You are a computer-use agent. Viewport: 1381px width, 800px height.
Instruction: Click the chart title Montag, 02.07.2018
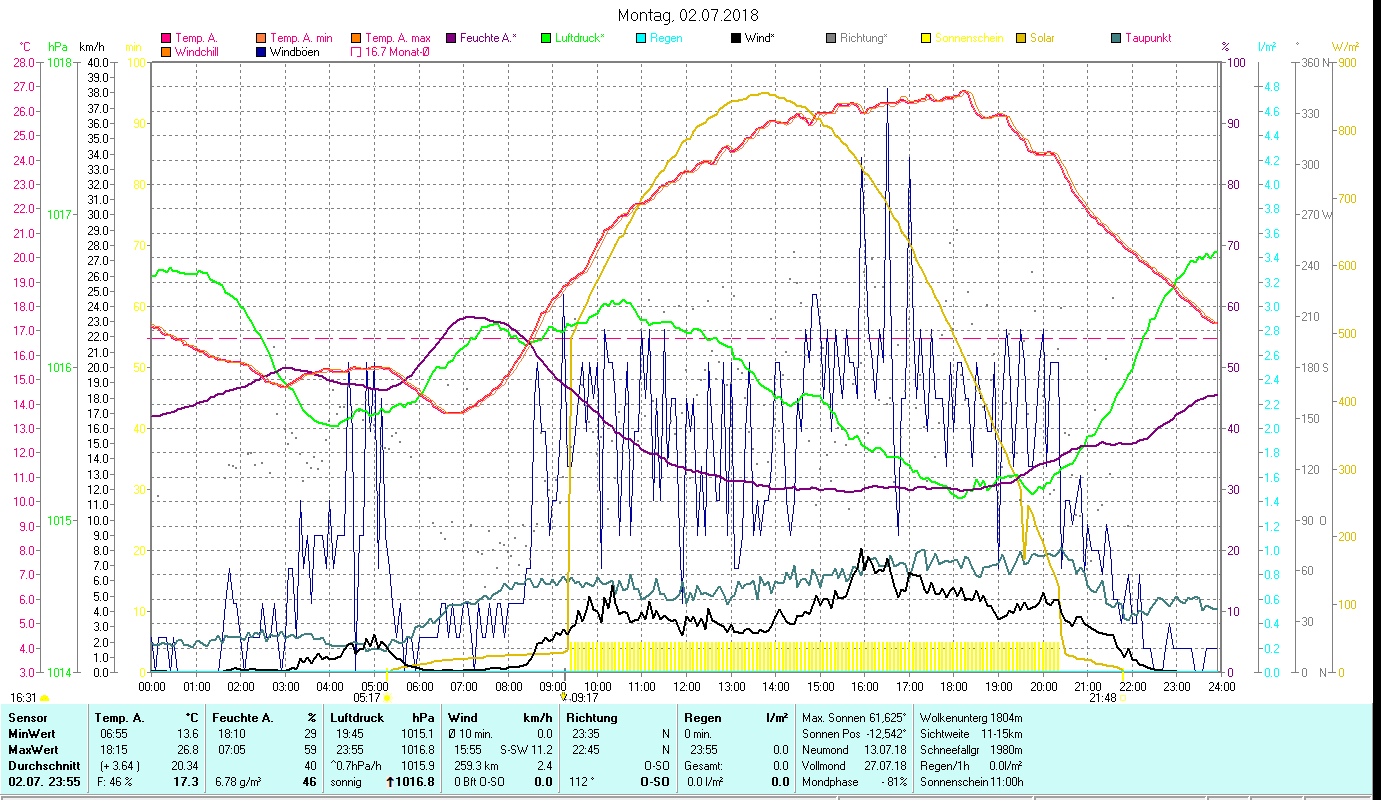coord(688,15)
